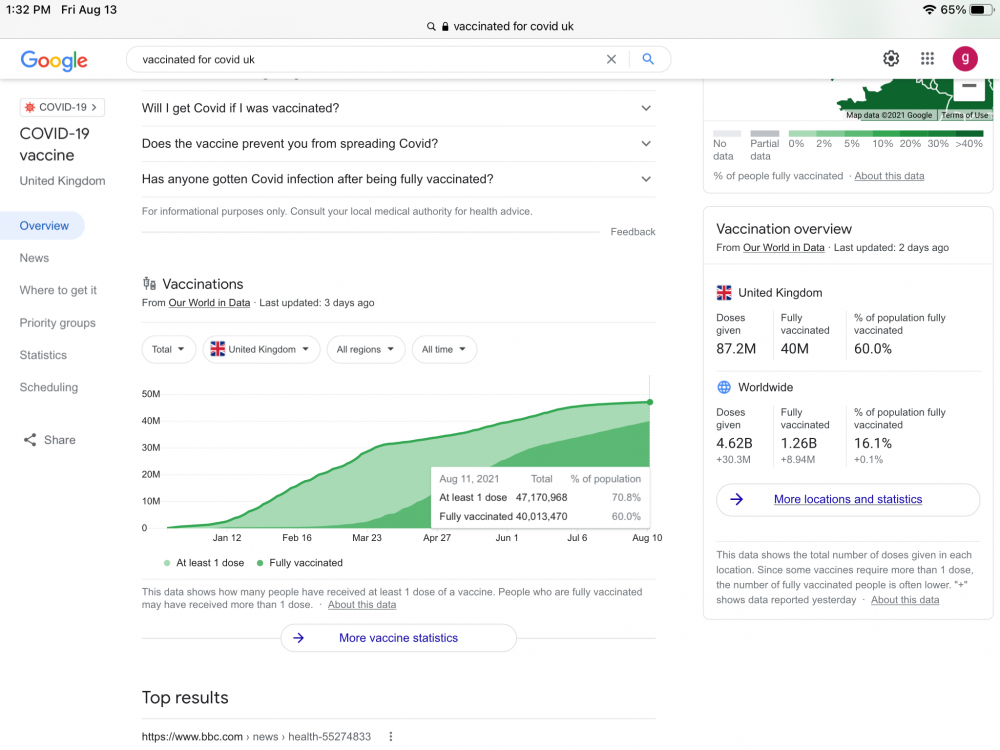Click the syringe icon beside Vaccinations
The width and height of the screenshot is (1000, 750).
point(149,284)
